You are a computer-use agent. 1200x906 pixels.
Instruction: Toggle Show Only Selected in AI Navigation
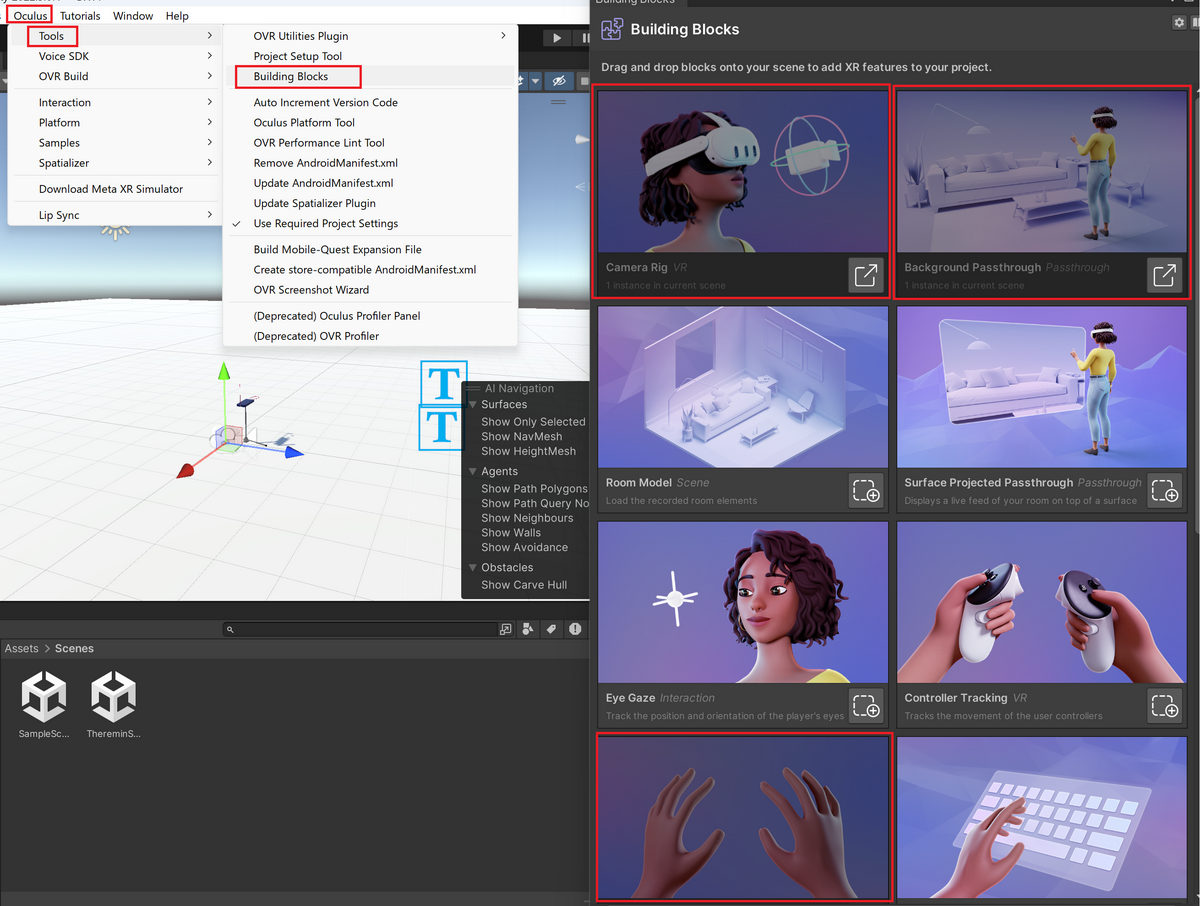(533, 422)
